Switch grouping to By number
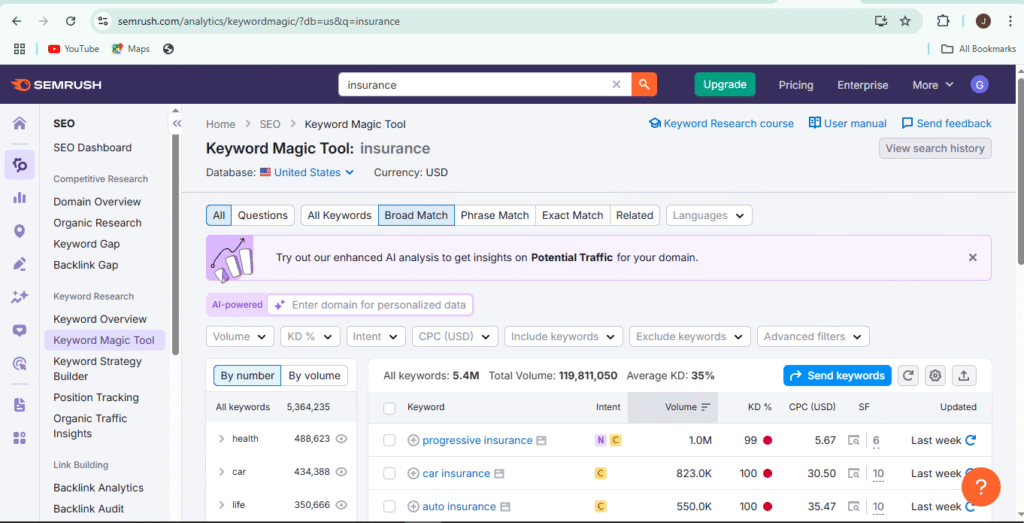Viewport: 1024px width, 523px height. pyautogui.click(x=248, y=375)
